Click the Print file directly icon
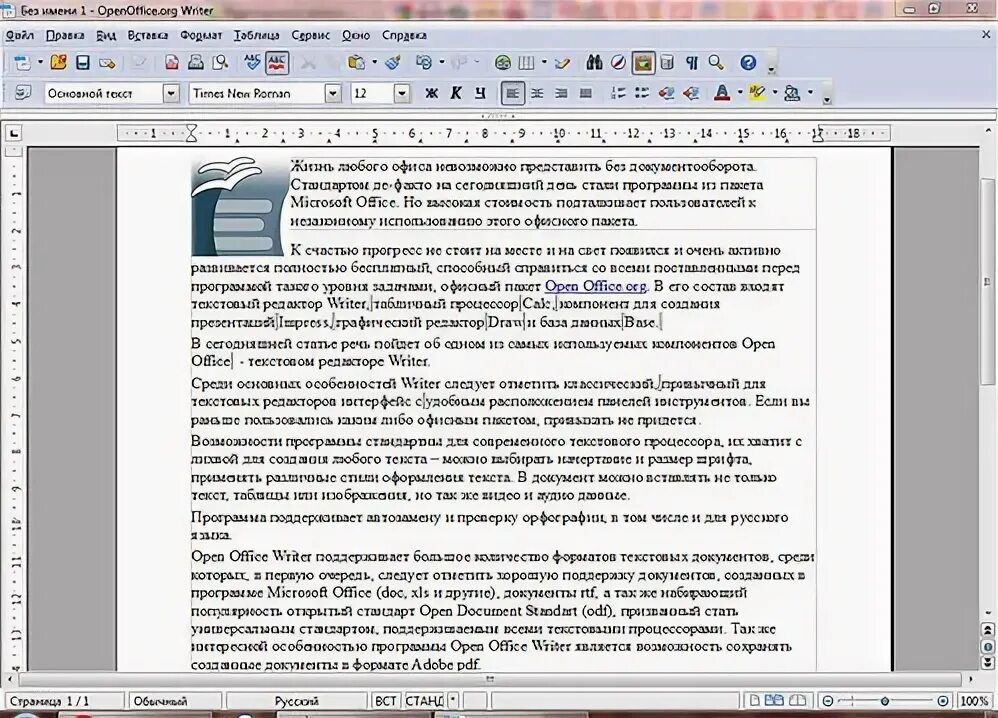998x718 pixels. [195, 62]
